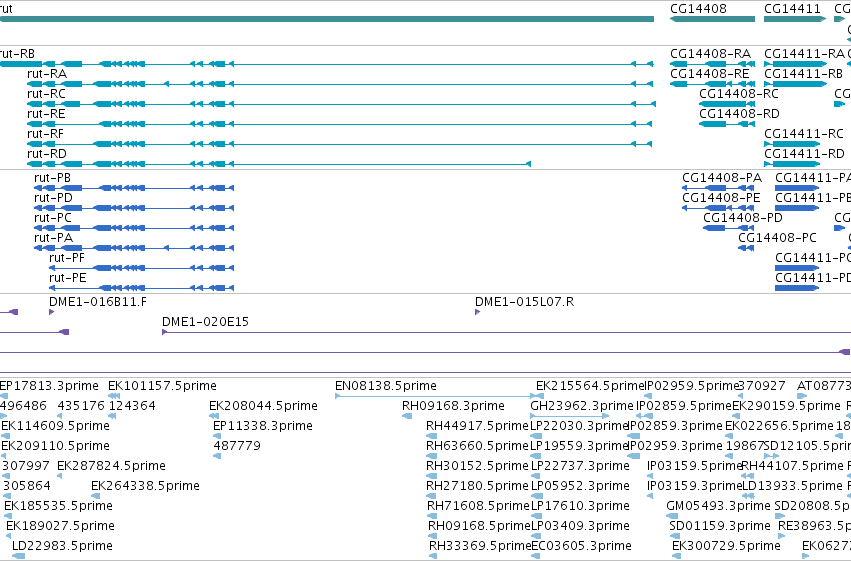Click the CG14408 gene feature
This screenshot has height=561, width=851.
click(713, 19)
